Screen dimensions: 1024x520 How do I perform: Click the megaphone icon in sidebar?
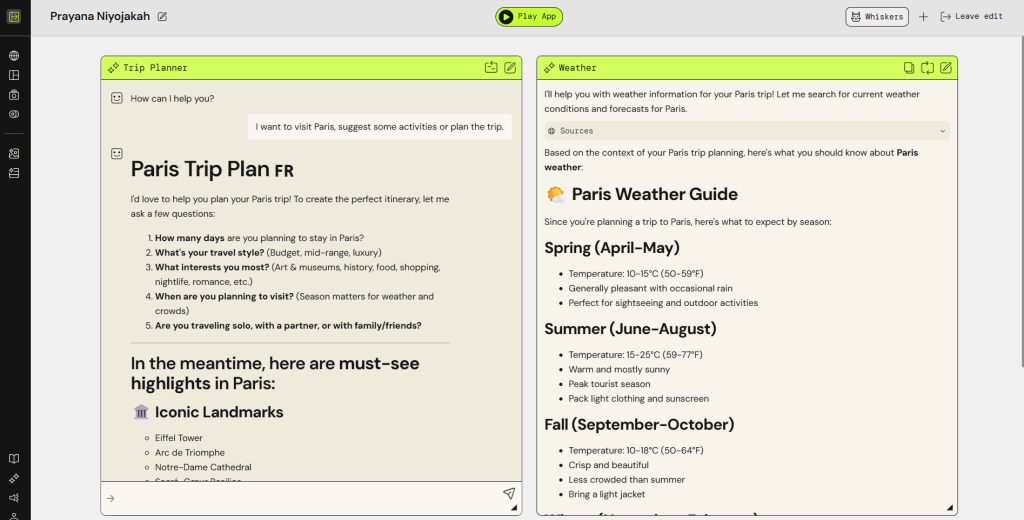click(x=14, y=497)
